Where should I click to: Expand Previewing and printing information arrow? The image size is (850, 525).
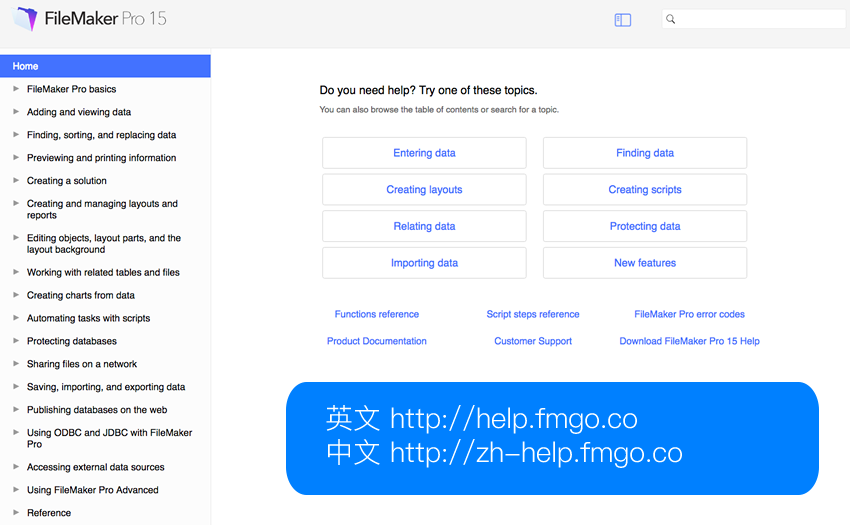click(x=16, y=157)
